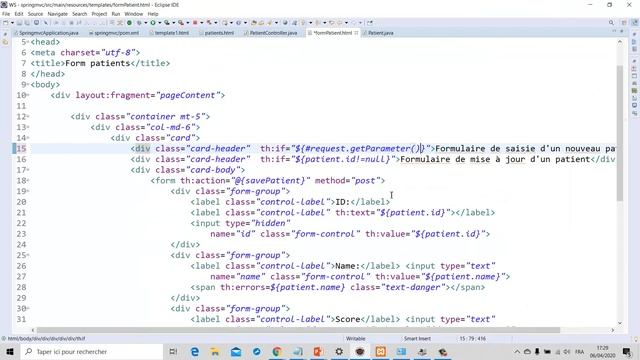Expand the Coverage dropdown arrow
The image size is (640, 360).
173,23
